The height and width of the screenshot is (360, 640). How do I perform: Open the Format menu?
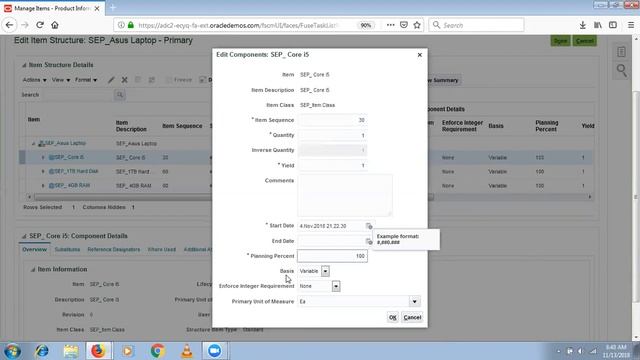[x=86, y=80]
